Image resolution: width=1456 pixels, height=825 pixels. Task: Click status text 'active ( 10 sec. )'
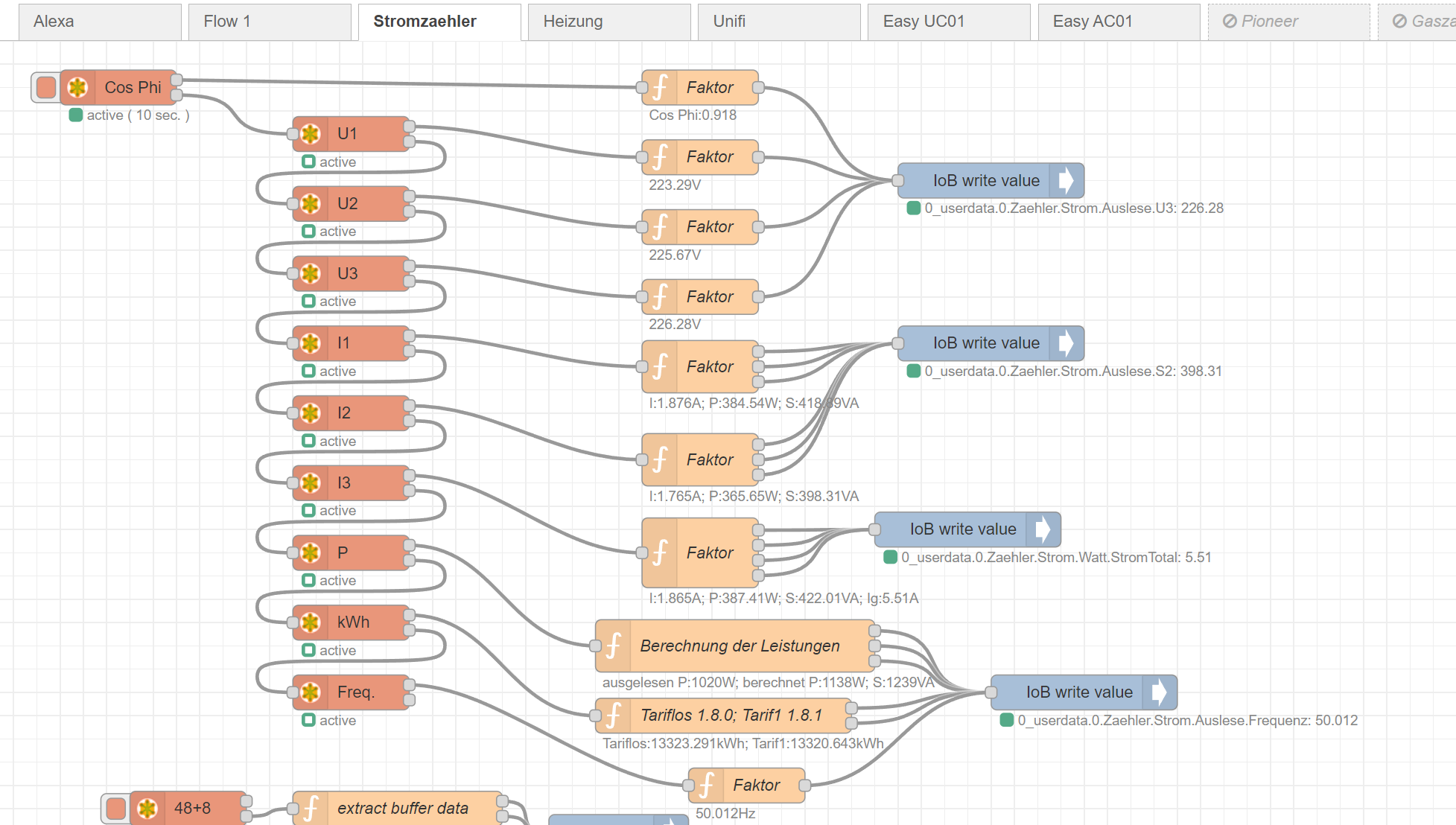138,115
